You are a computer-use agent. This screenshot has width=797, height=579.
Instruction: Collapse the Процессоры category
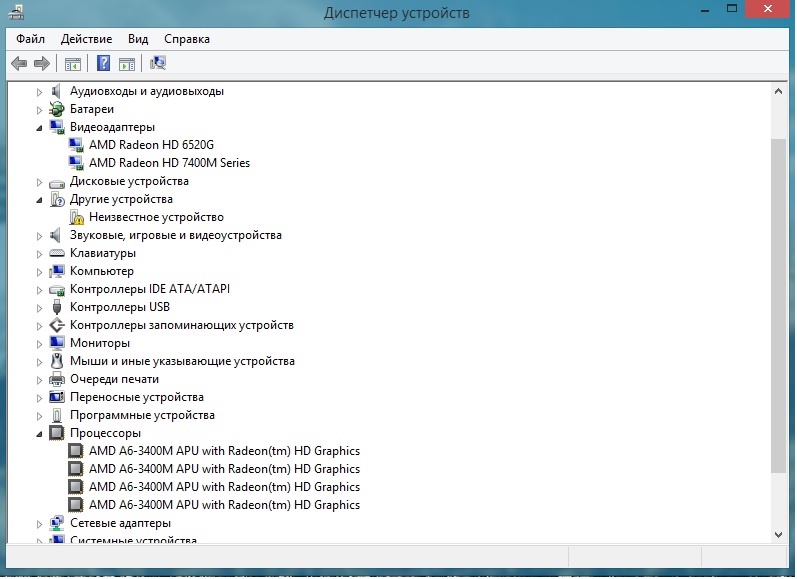click(x=40, y=434)
